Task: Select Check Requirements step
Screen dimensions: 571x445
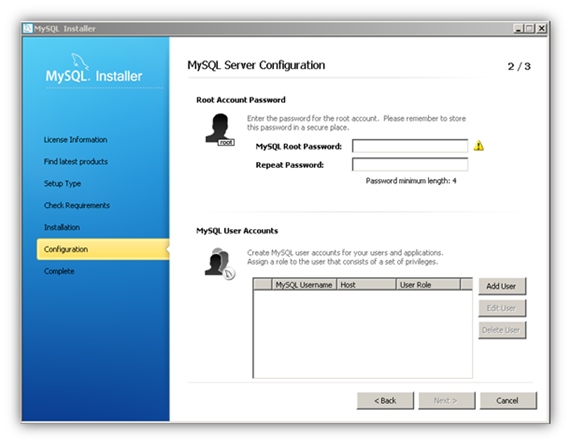Action: 77,205
